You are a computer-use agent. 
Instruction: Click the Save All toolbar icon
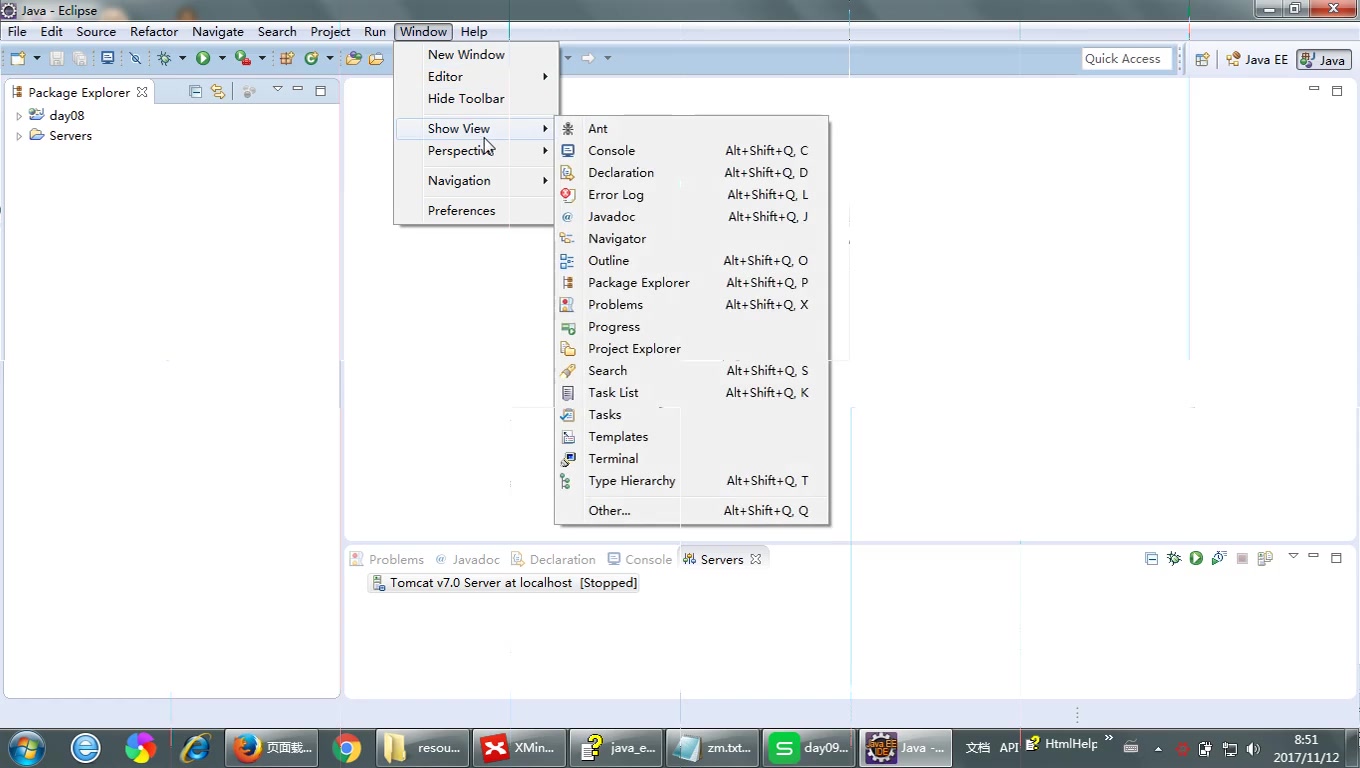pos(79,59)
